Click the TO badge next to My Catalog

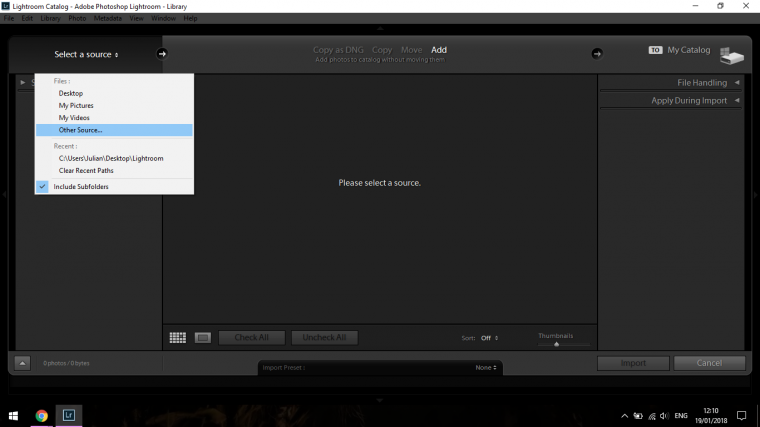655,50
